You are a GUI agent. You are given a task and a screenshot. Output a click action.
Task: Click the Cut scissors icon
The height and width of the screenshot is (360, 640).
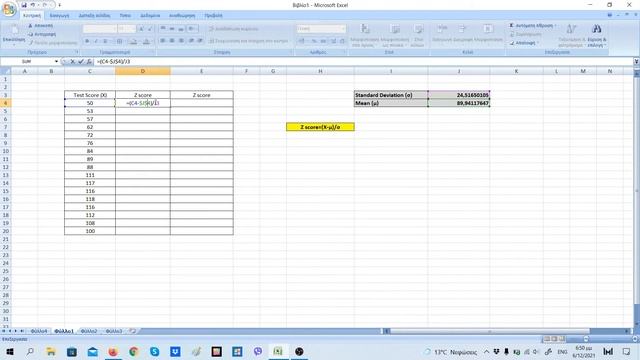[x=30, y=26]
